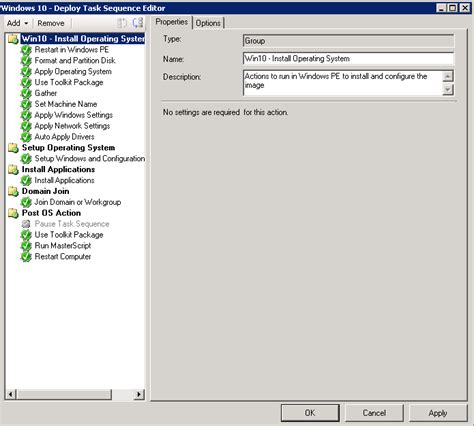
Task: Click the Description scroll up arrow
Action: (x=448, y=76)
